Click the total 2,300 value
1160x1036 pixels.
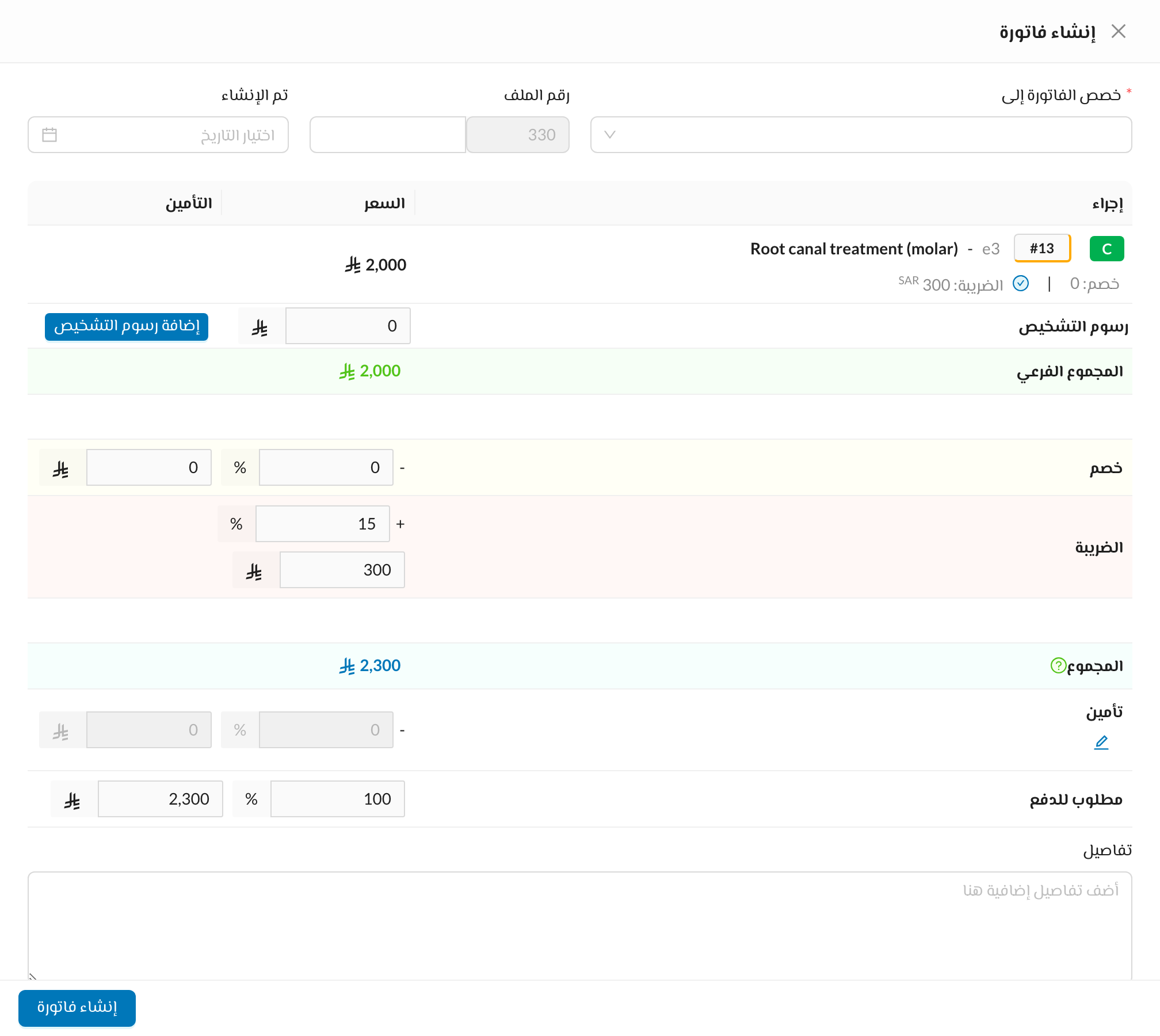370,665
